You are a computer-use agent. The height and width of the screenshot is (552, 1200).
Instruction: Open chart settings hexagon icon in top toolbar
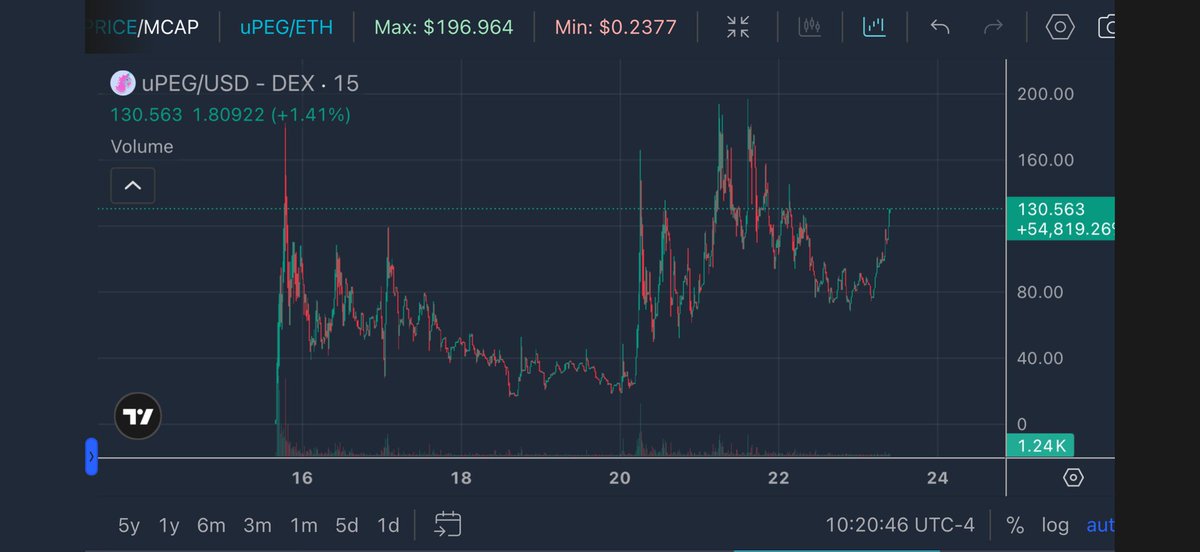[x=1059, y=27]
